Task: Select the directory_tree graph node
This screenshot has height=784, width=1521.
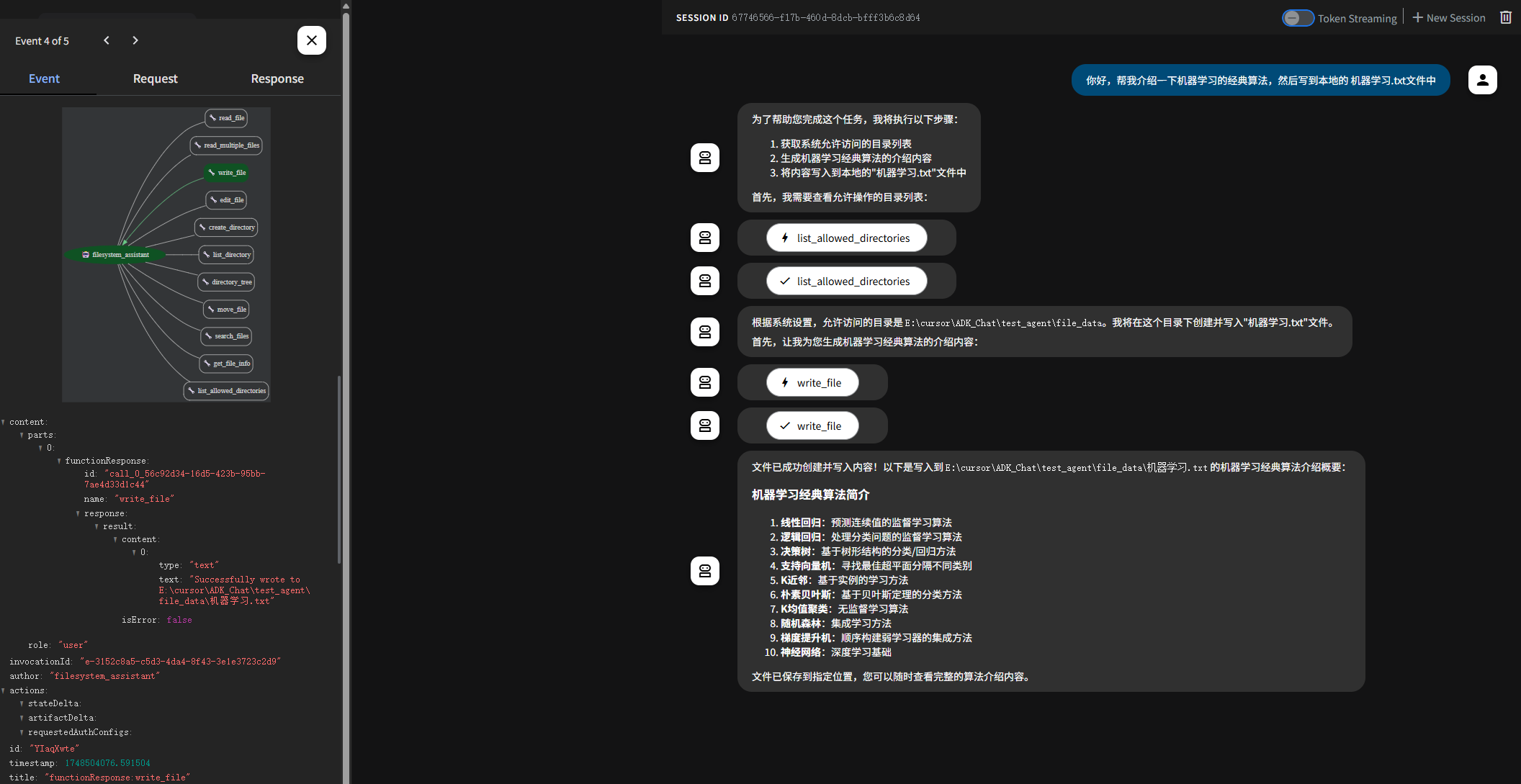Action: tap(226, 282)
